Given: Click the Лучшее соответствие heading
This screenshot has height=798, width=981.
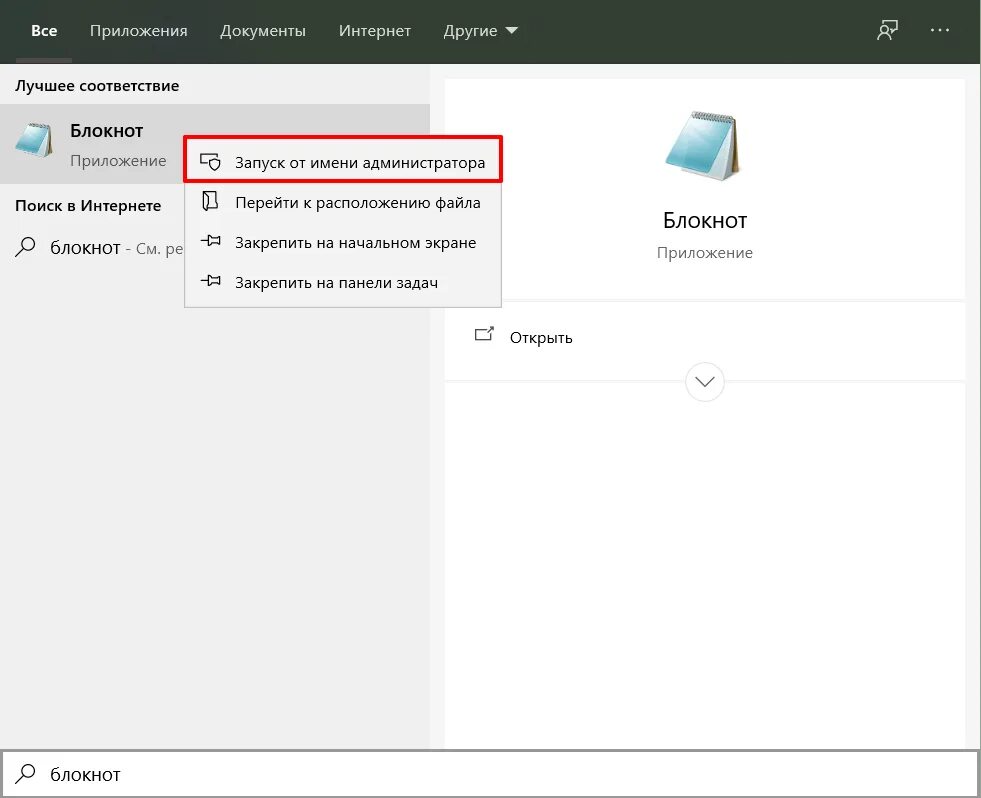Looking at the screenshot, I should coord(97,86).
